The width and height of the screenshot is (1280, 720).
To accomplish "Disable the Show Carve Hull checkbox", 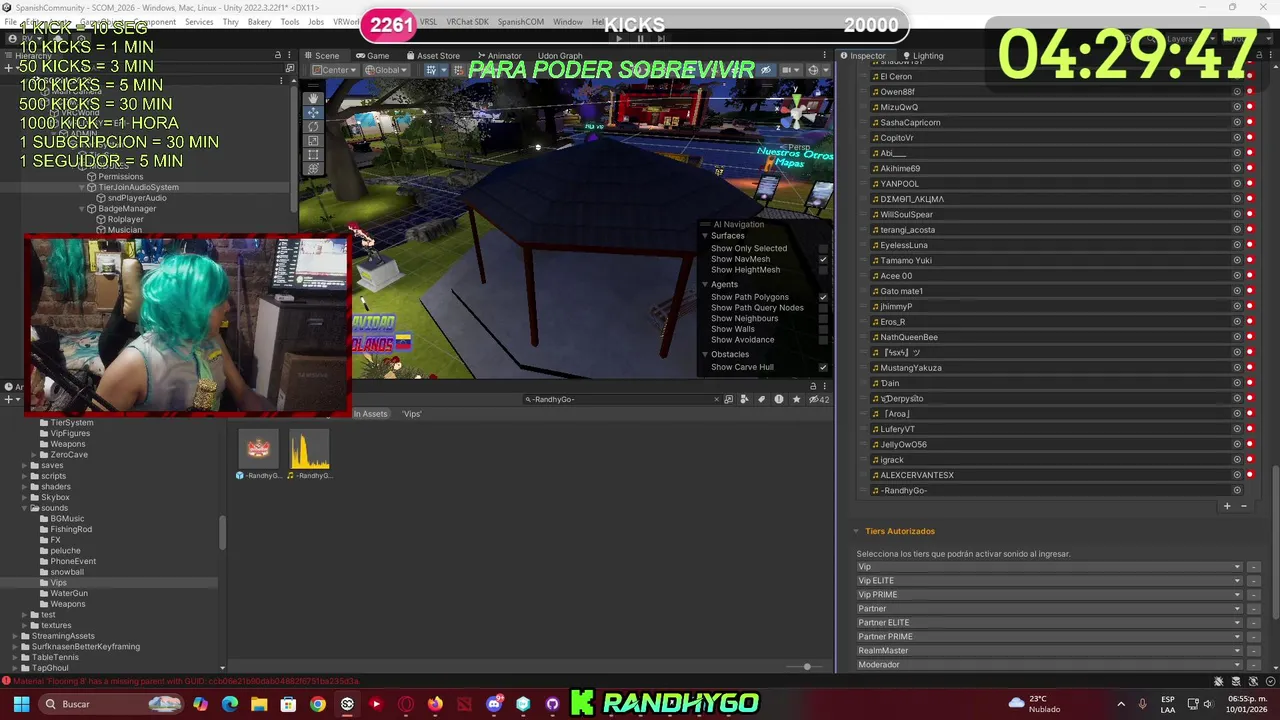I will pyautogui.click(x=823, y=367).
